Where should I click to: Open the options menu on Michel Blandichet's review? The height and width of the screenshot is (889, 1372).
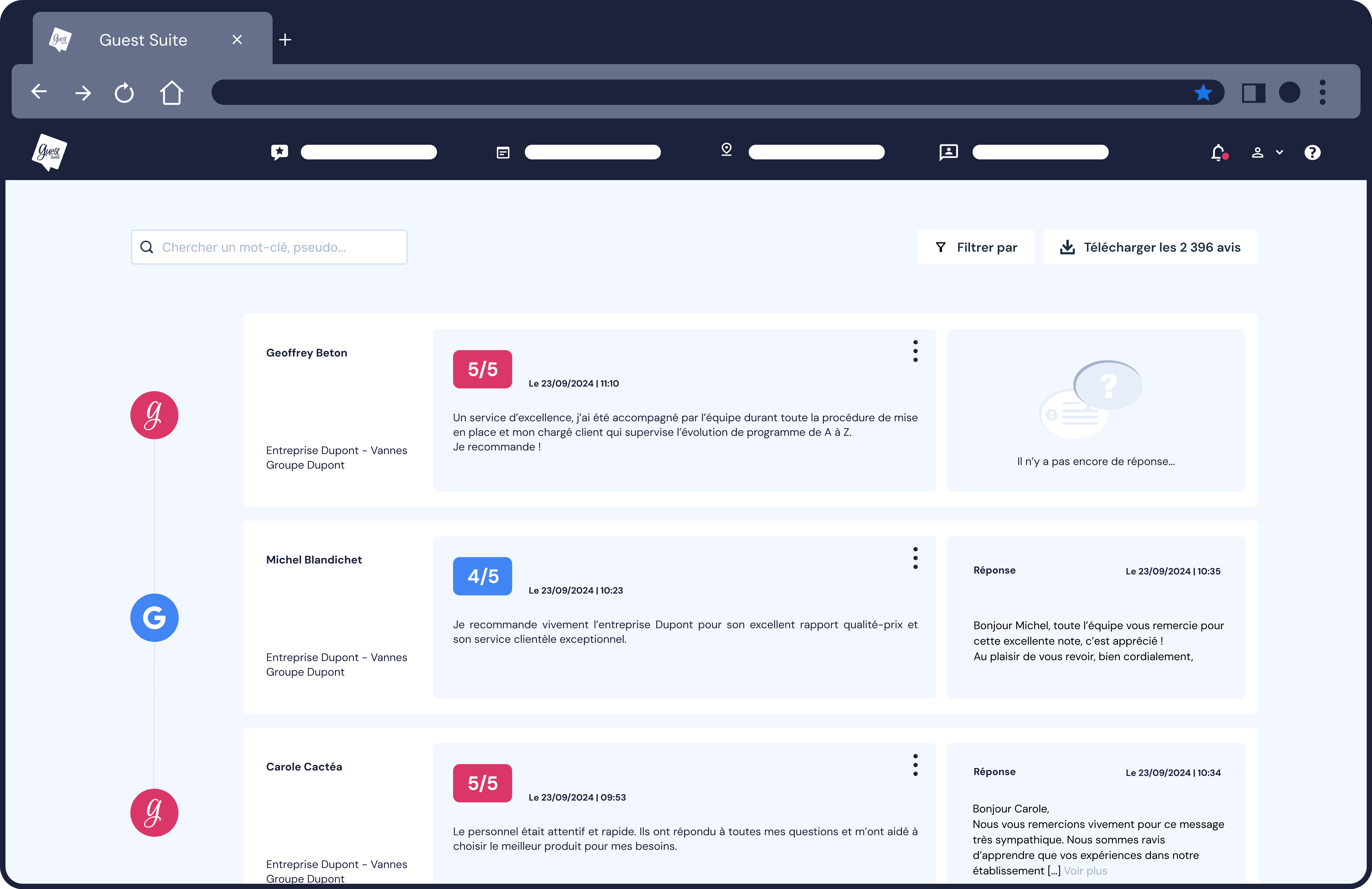click(916, 558)
